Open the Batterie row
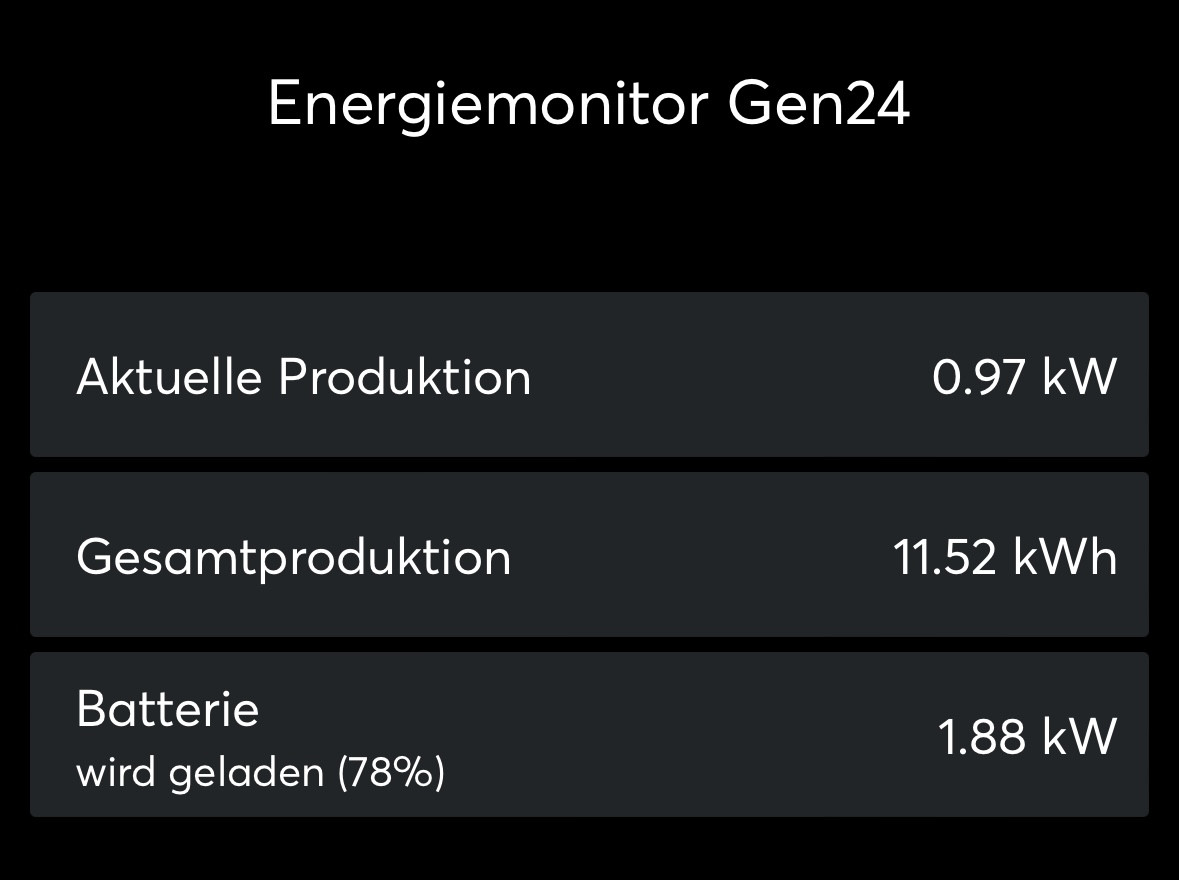The image size is (1179, 880). tap(589, 735)
